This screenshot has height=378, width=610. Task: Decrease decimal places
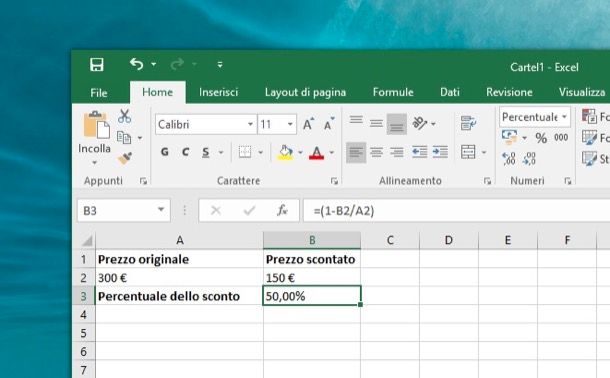pos(529,159)
